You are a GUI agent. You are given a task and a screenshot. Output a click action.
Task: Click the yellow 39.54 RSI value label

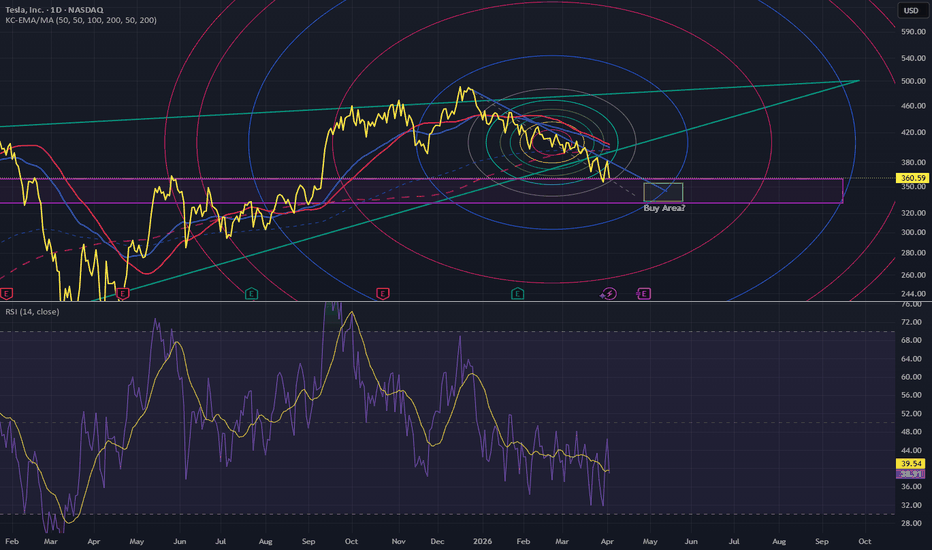click(911, 464)
